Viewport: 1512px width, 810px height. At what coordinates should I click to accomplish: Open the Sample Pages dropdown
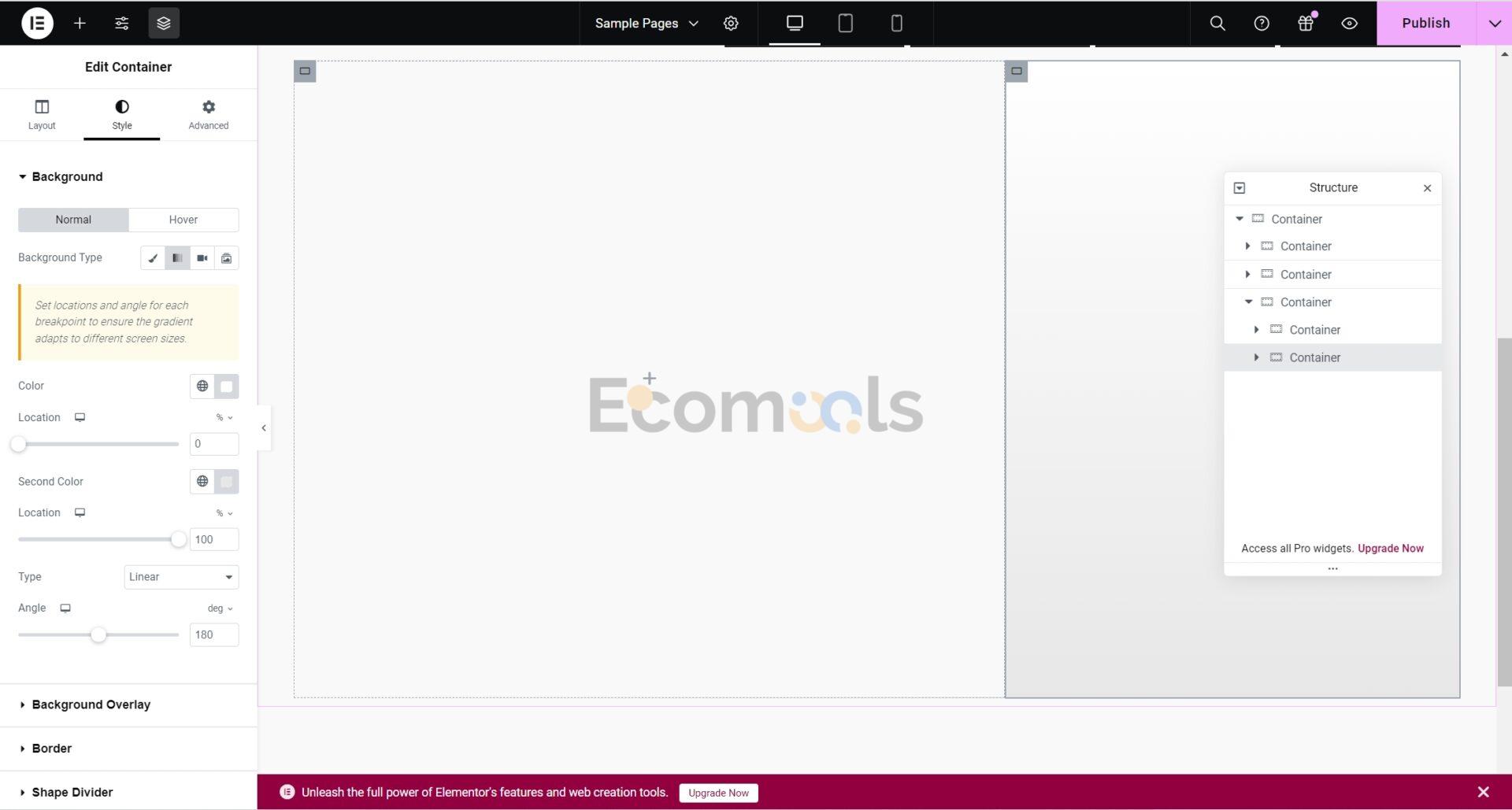(647, 23)
